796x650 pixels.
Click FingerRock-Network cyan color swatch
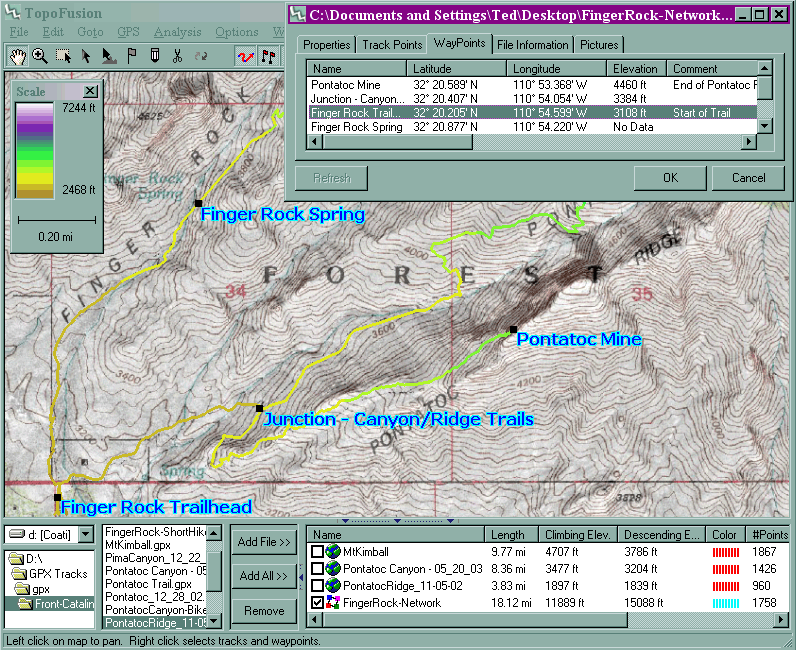(725, 603)
